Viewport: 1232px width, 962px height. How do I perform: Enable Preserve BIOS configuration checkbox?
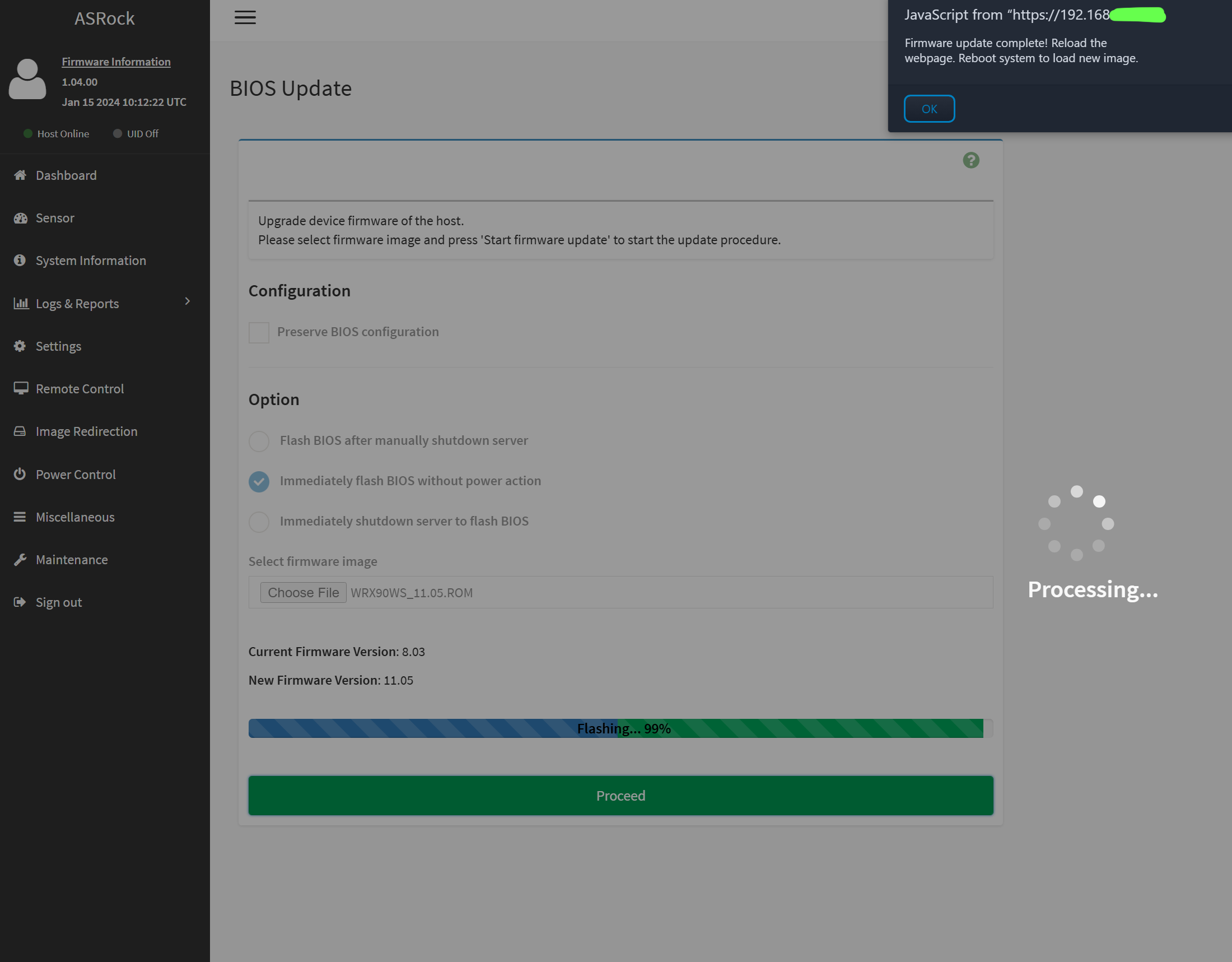(259, 332)
